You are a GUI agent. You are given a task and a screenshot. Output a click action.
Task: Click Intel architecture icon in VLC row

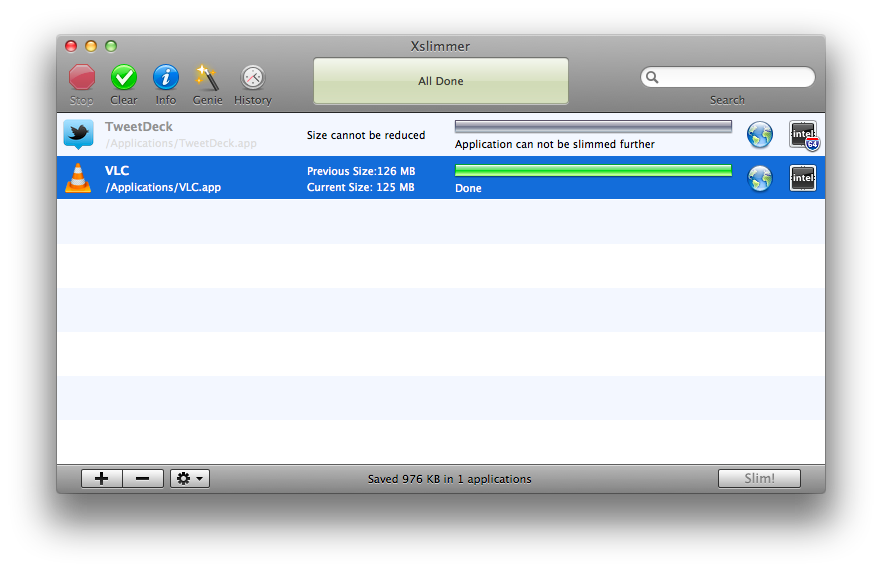click(x=803, y=179)
